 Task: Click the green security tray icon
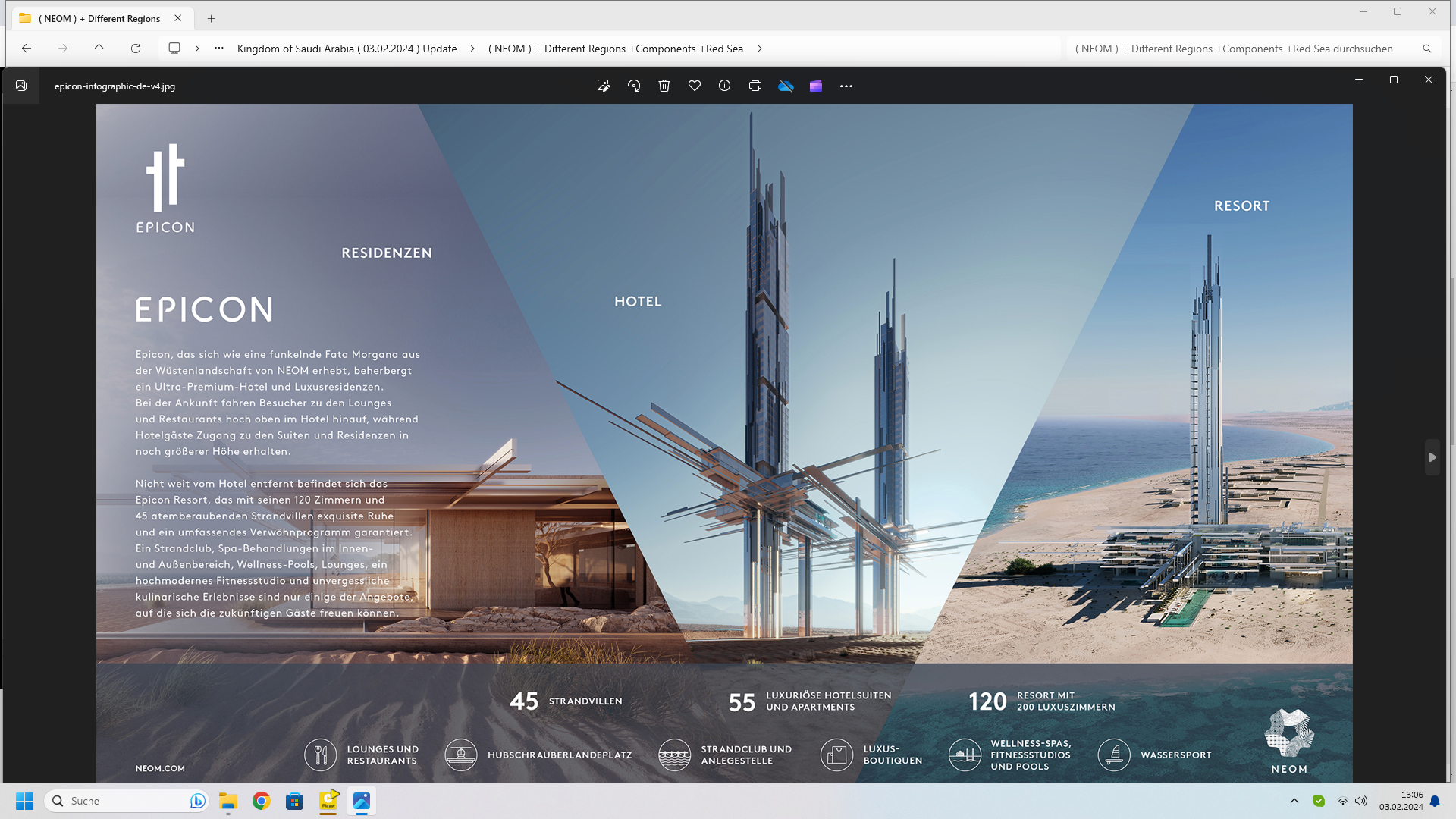pos(1319,801)
